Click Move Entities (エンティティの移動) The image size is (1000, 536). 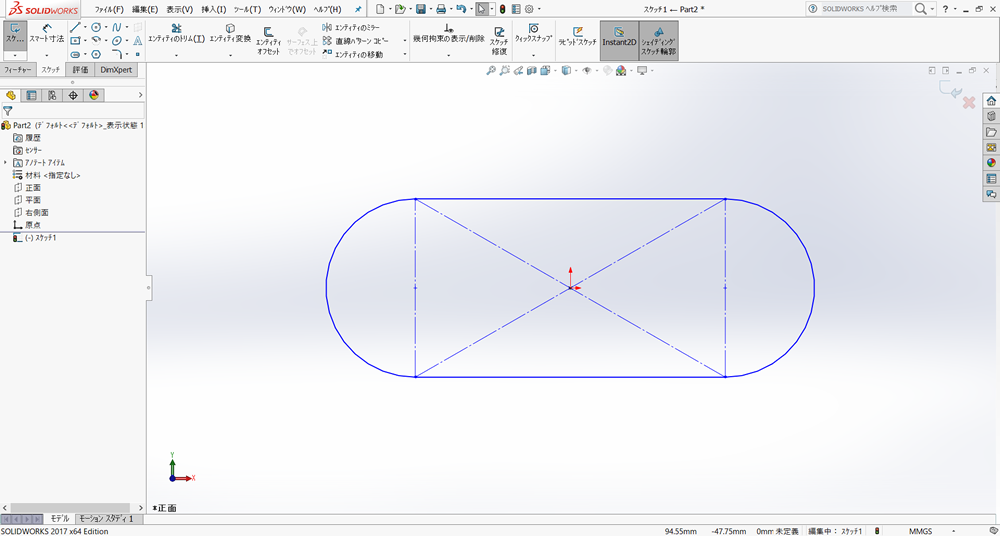(352, 55)
